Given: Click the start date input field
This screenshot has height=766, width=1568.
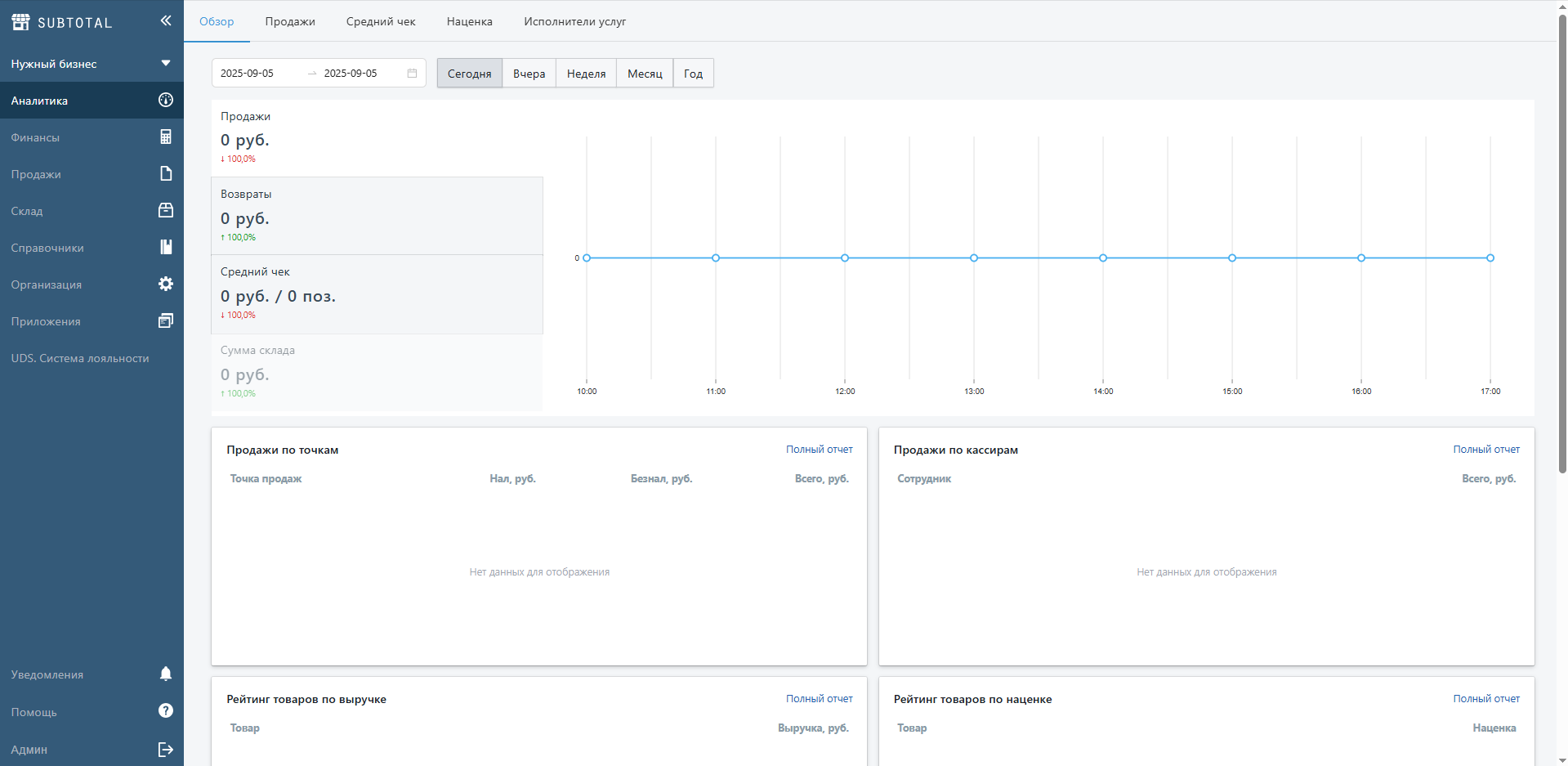Looking at the screenshot, I should (257, 73).
